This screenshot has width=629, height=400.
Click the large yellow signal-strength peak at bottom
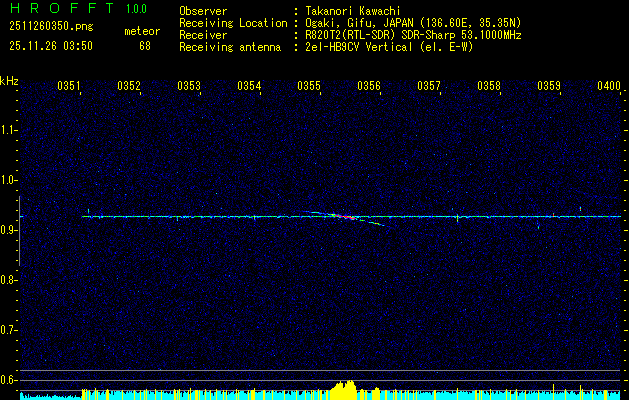(344, 390)
